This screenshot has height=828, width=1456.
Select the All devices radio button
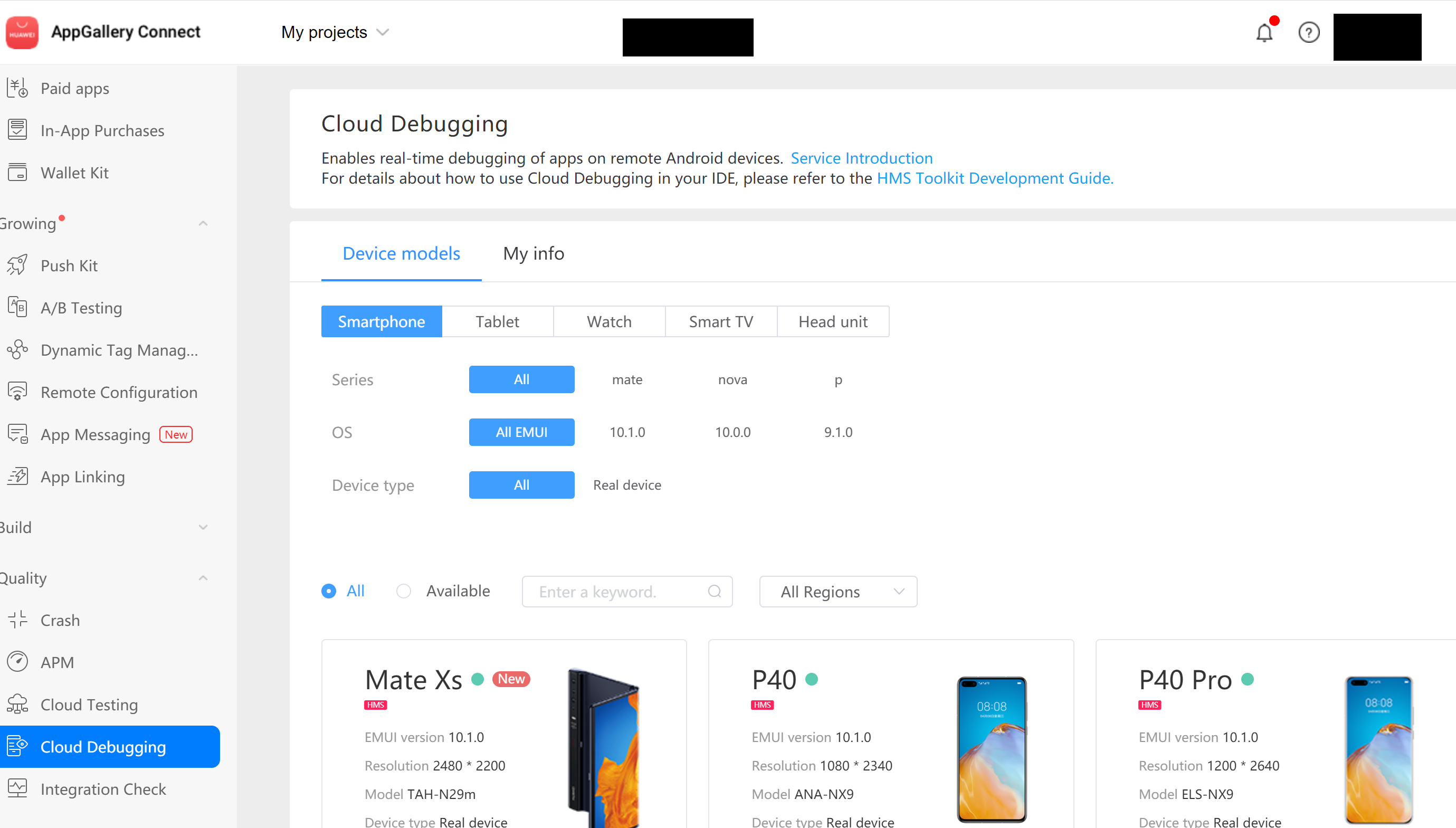pos(329,591)
